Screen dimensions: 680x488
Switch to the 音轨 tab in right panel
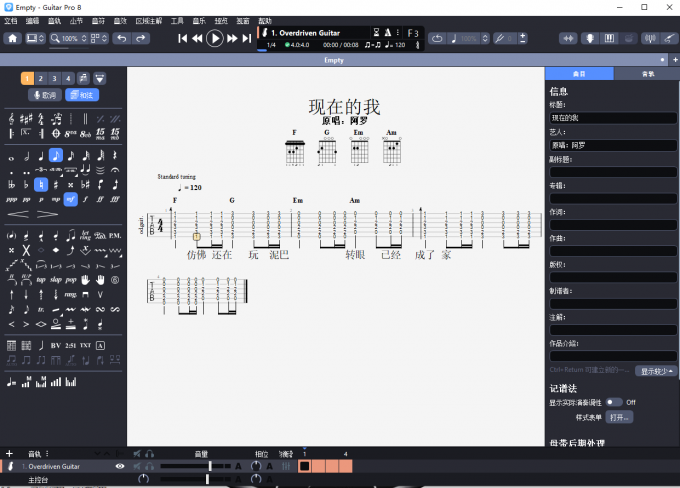pos(646,74)
